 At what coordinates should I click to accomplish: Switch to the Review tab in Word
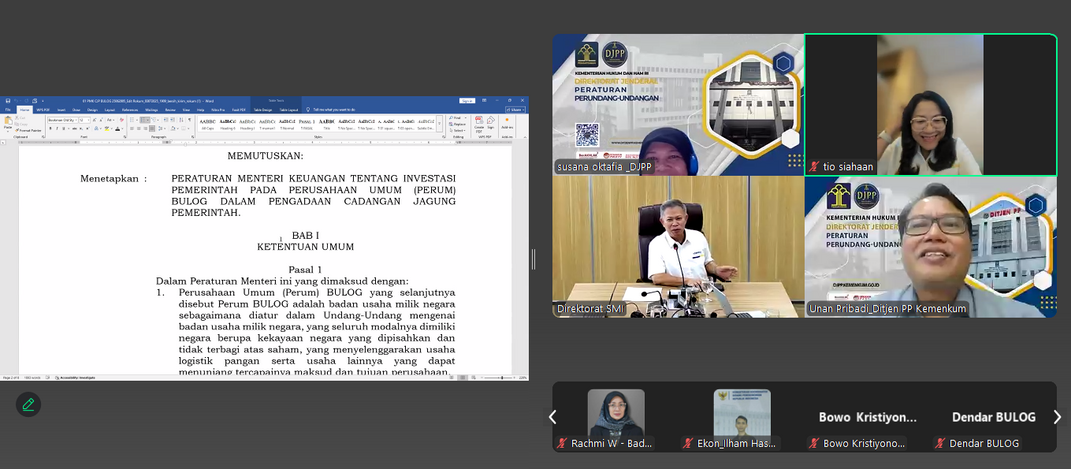[170, 110]
